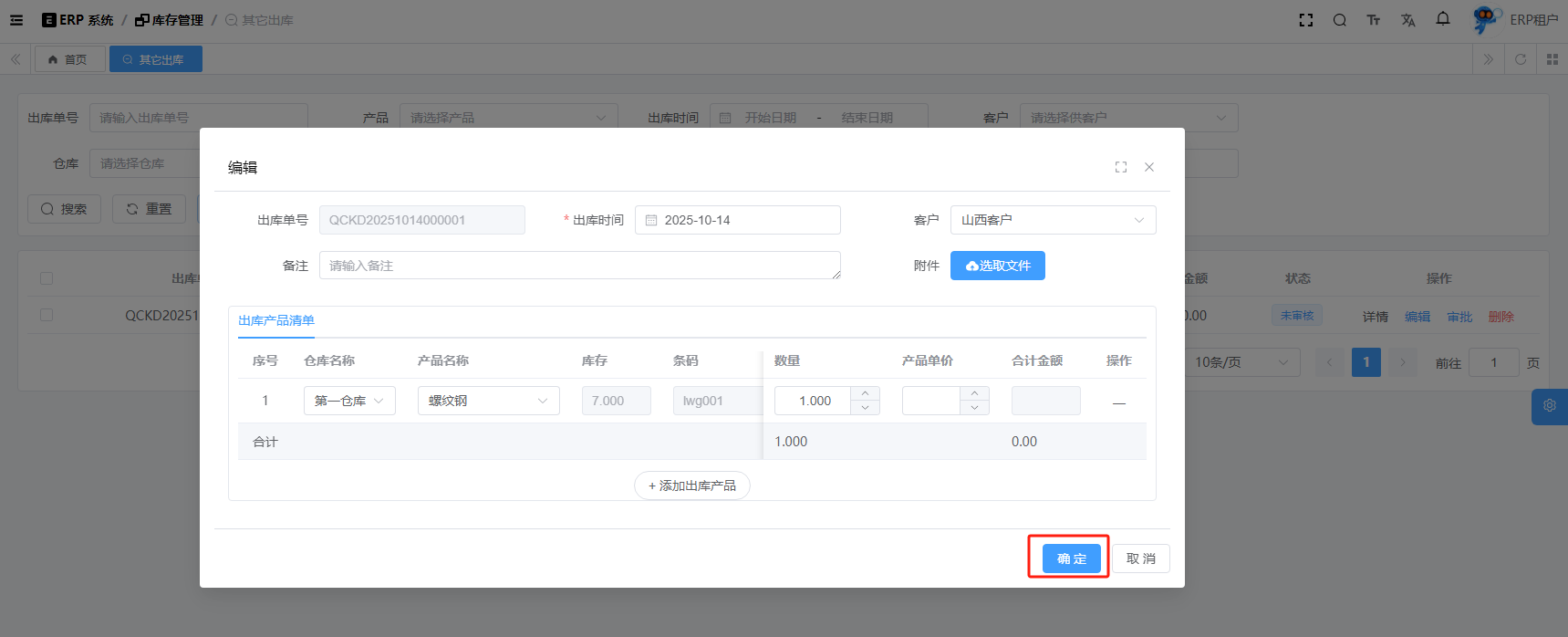
Task: Click 添加出库产品 button
Action: (692, 486)
